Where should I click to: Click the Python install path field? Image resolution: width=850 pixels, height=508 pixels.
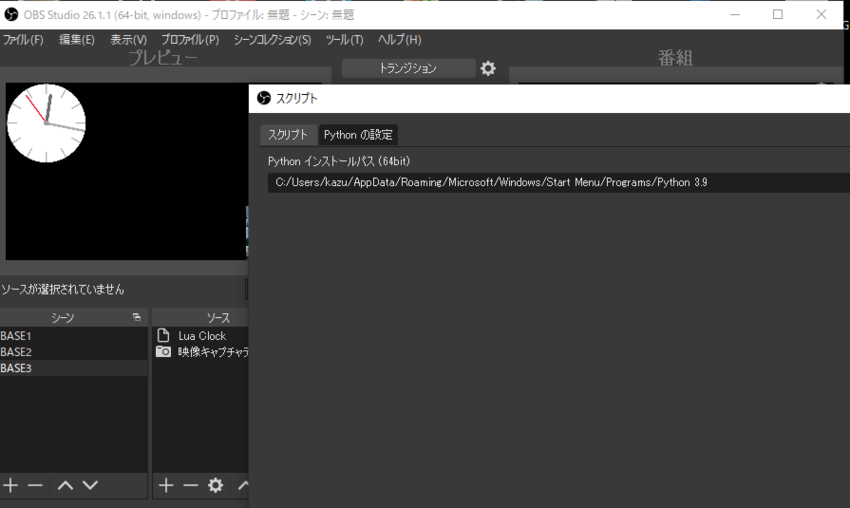(x=558, y=183)
